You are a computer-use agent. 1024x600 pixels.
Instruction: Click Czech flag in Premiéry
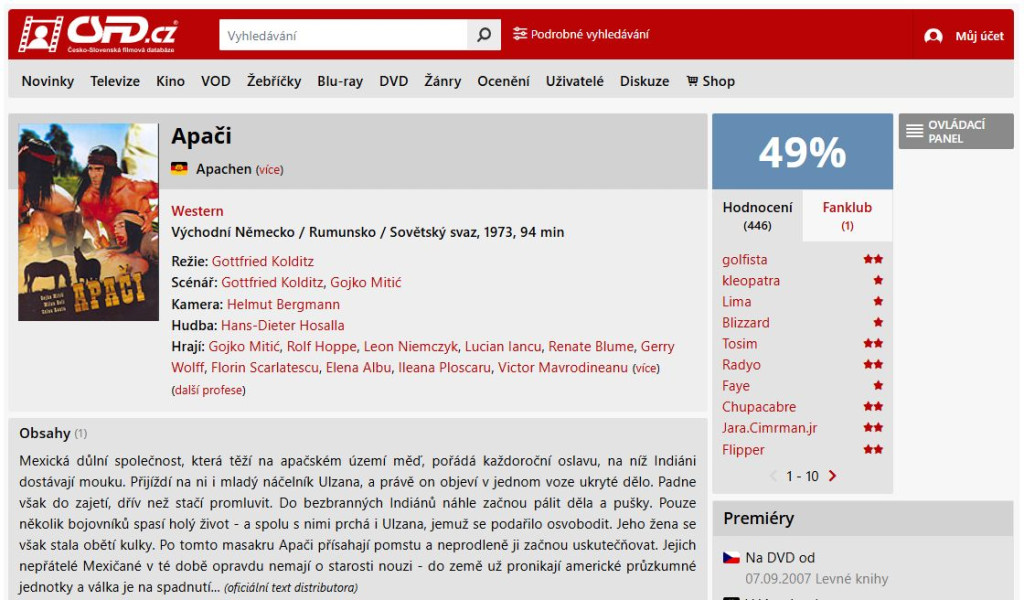tap(731, 558)
